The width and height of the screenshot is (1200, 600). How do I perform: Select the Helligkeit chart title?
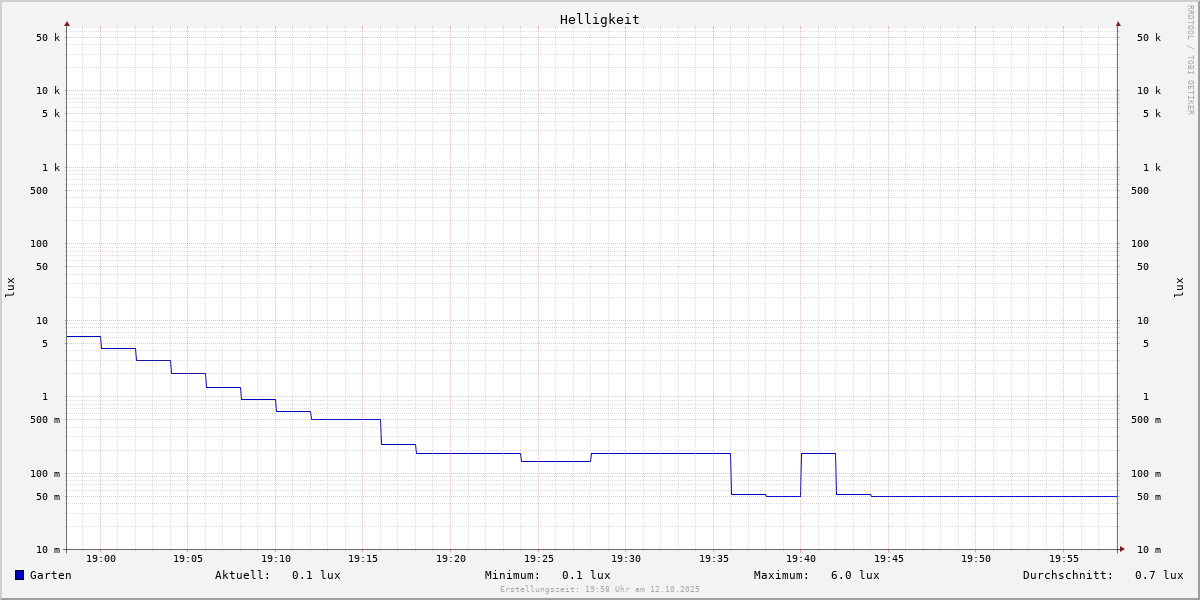coord(599,19)
